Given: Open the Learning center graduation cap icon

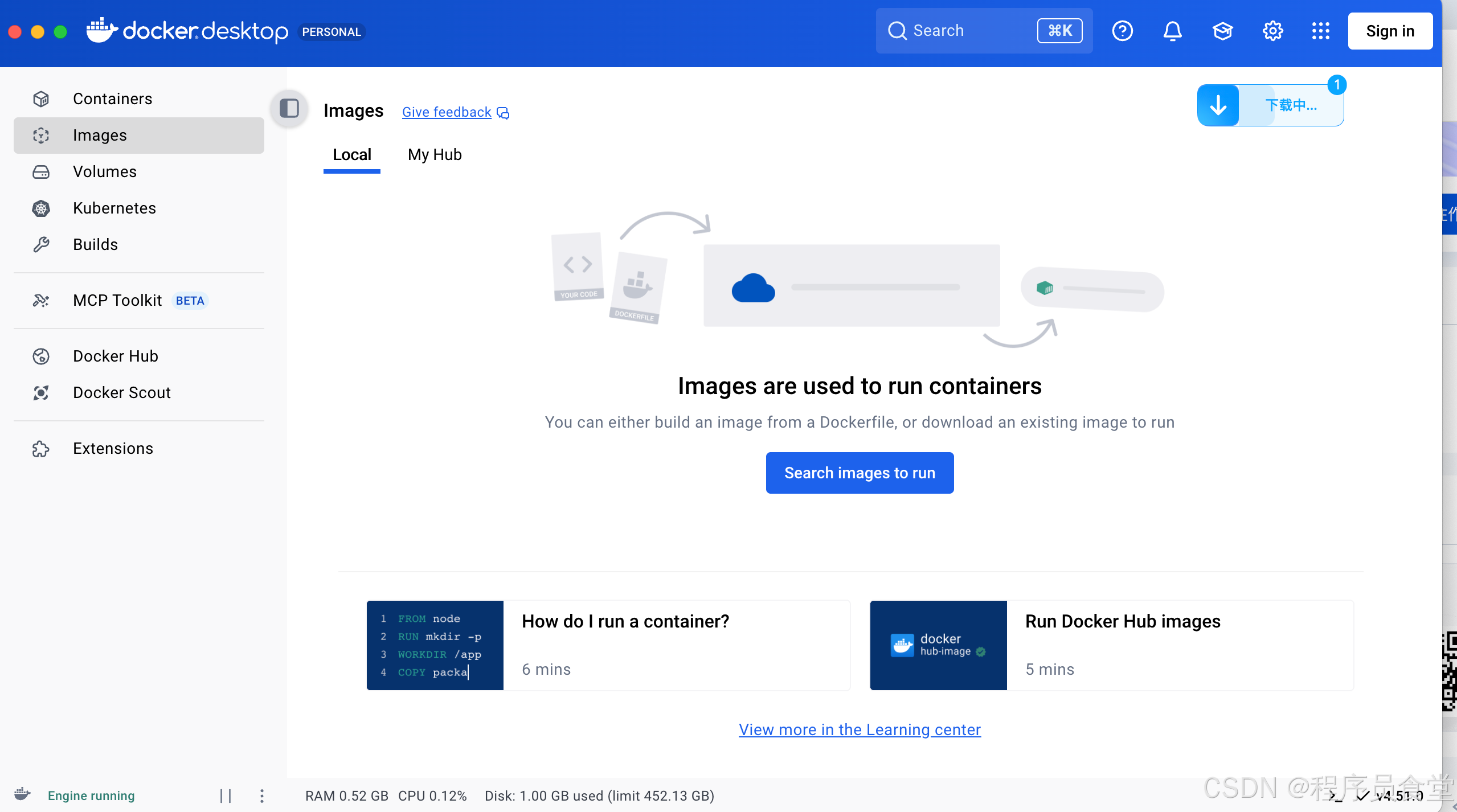Looking at the screenshot, I should pyautogui.click(x=1222, y=31).
